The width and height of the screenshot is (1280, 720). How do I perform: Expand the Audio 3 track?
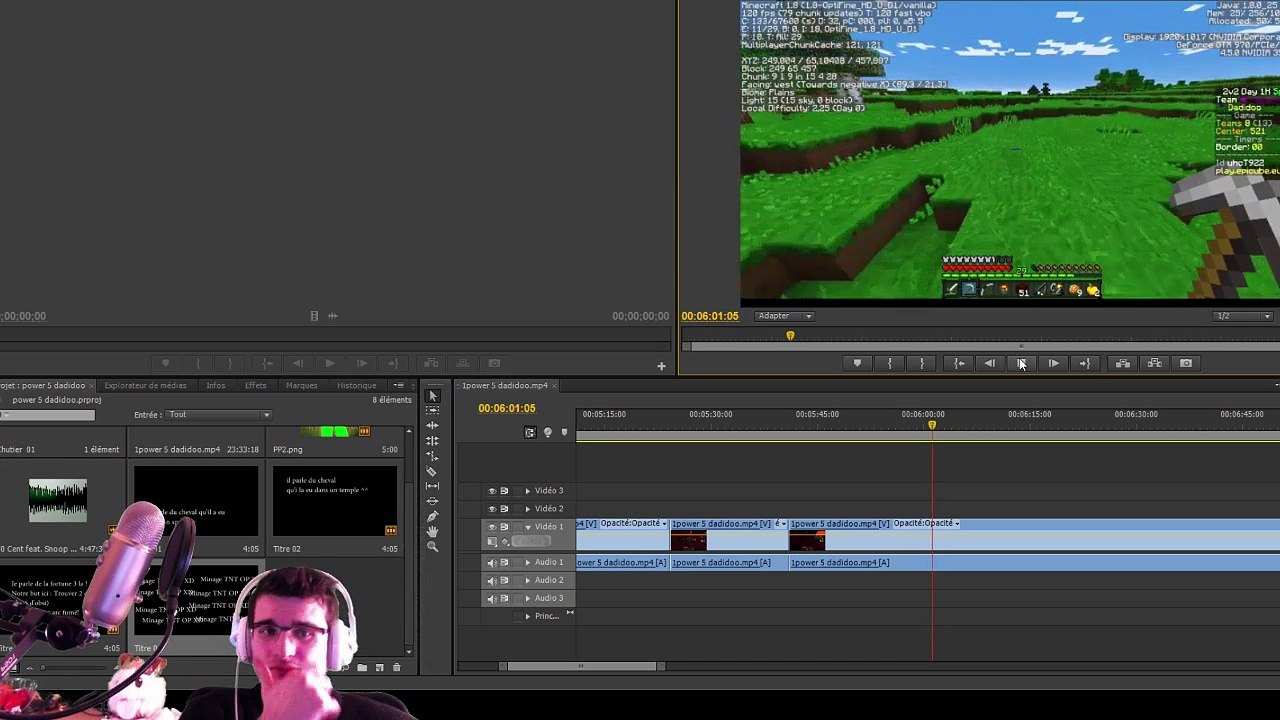528,599
